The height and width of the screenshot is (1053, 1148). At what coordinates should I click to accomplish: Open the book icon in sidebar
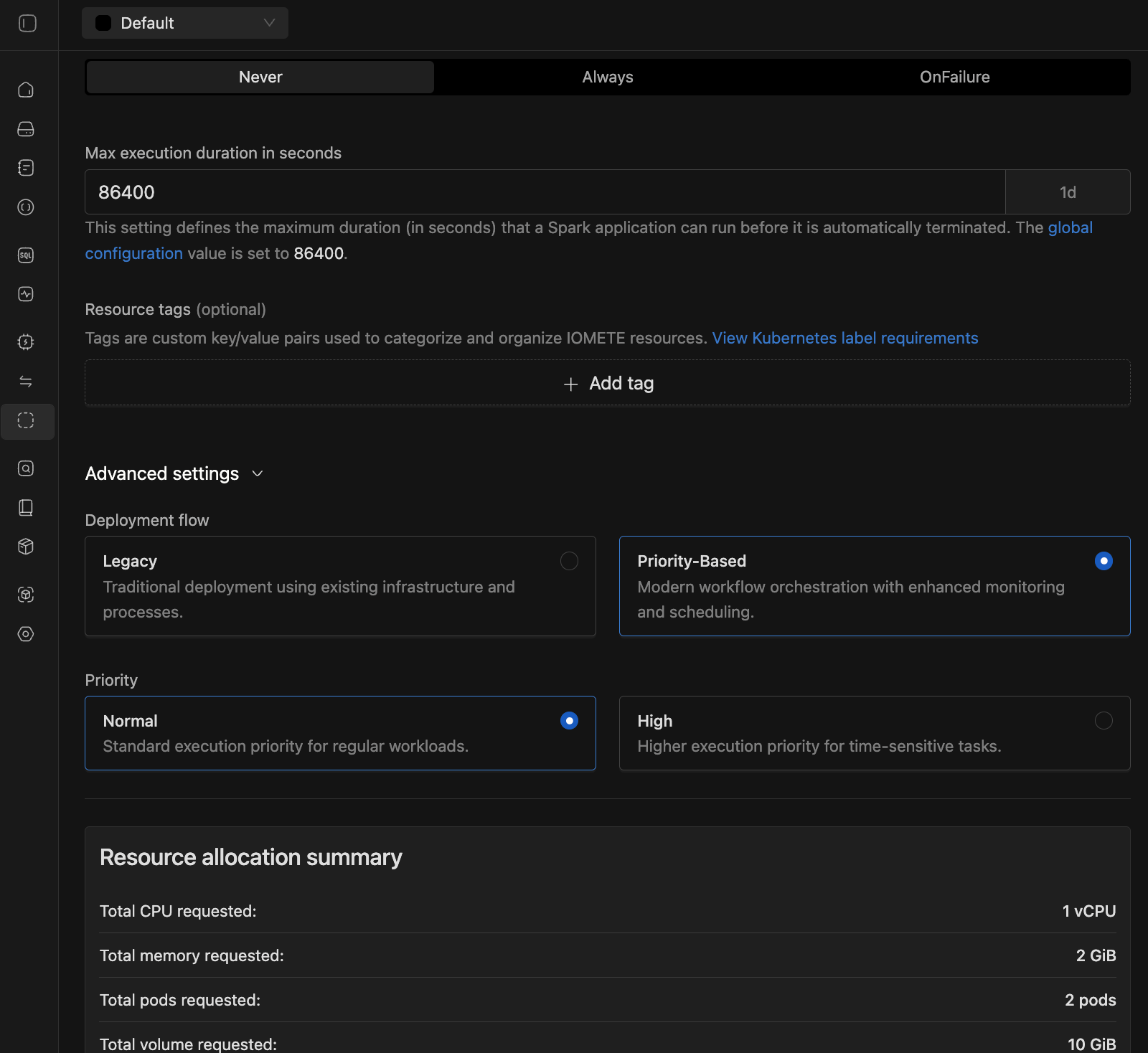[x=26, y=508]
